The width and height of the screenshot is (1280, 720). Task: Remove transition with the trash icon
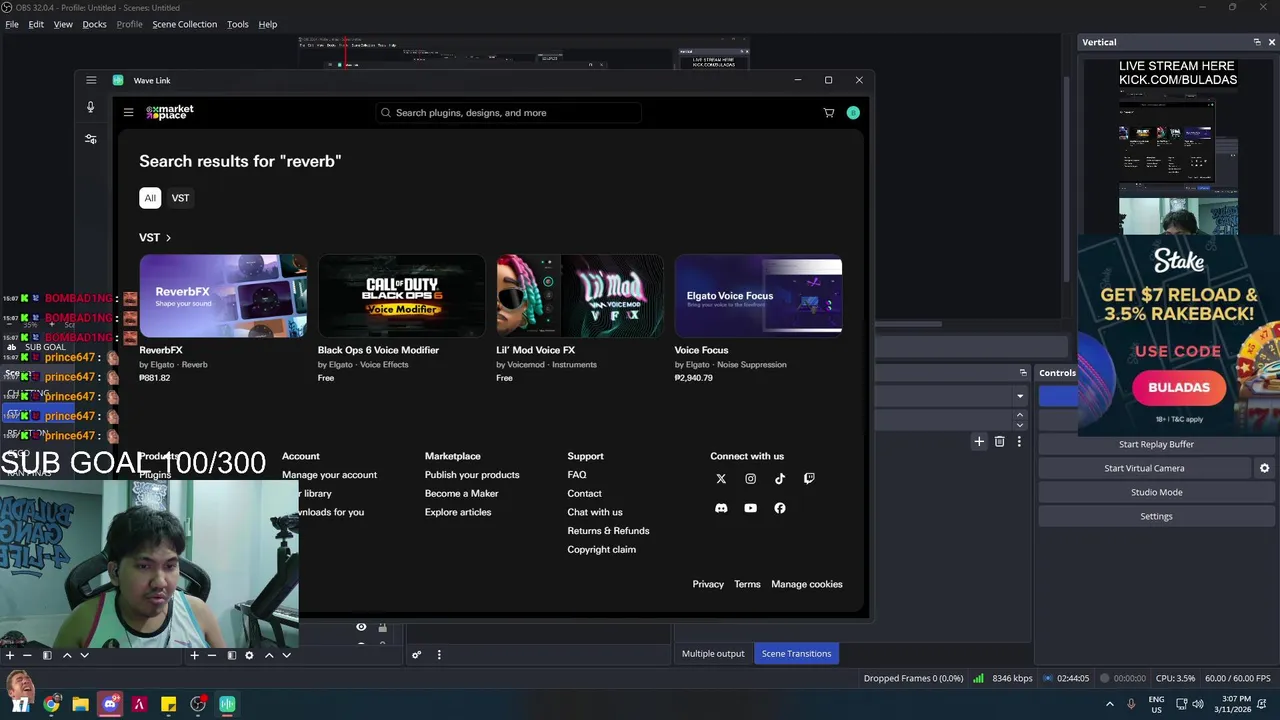pos(999,441)
